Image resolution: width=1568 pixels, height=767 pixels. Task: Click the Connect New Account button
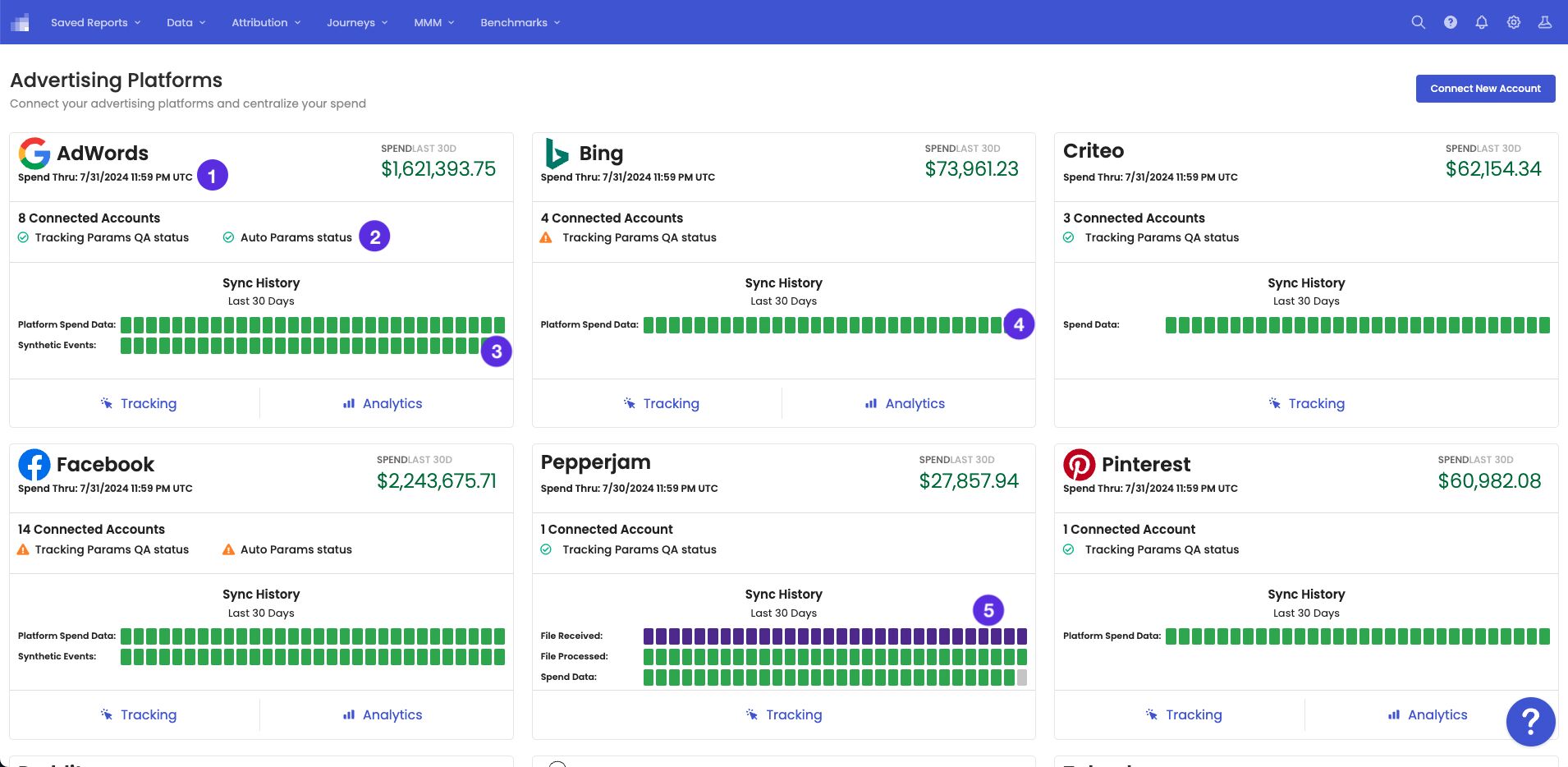[1485, 89]
